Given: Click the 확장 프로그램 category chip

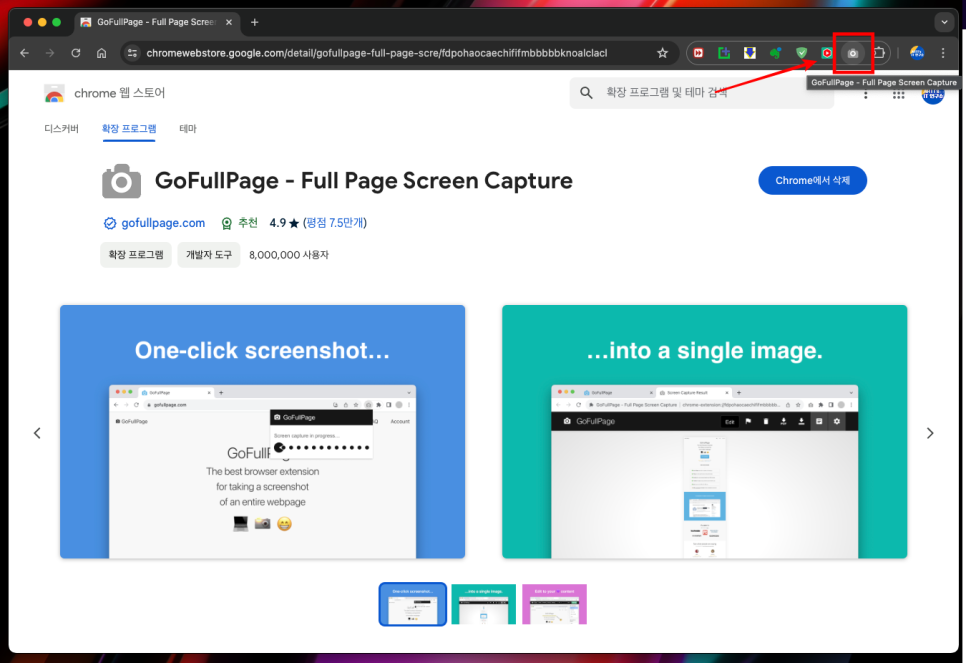Looking at the screenshot, I should point(136,254).
